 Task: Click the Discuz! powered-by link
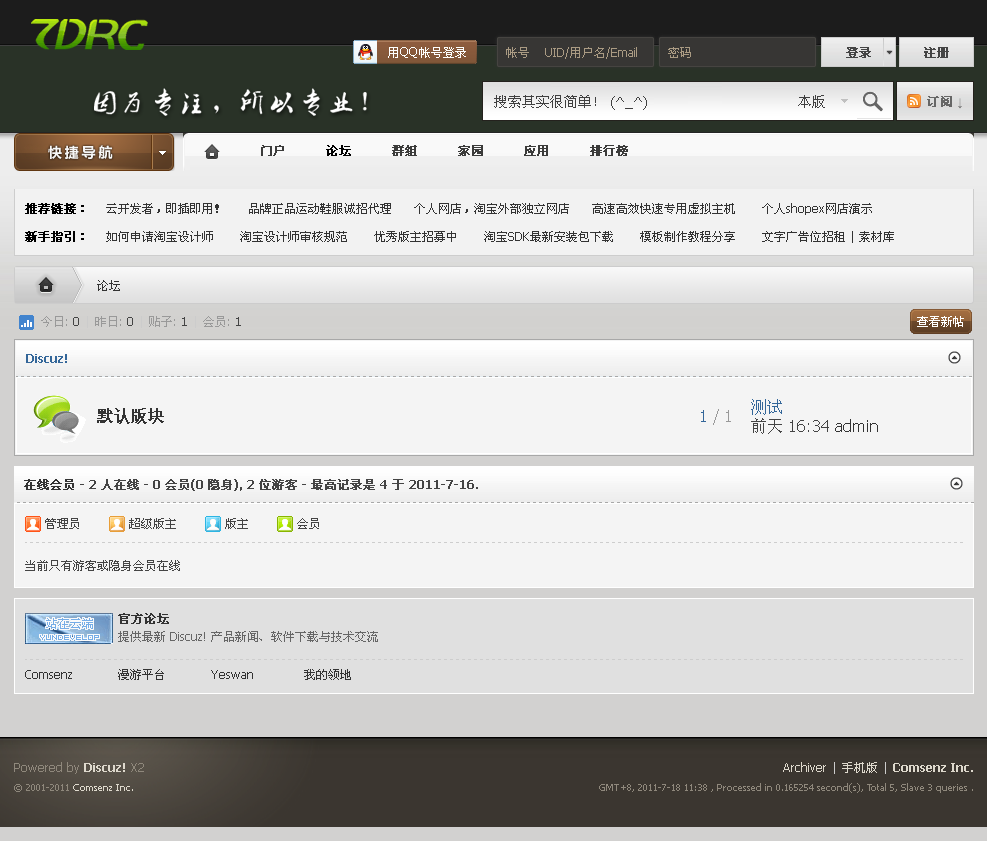pyautogui.click(x=104, y=768)
